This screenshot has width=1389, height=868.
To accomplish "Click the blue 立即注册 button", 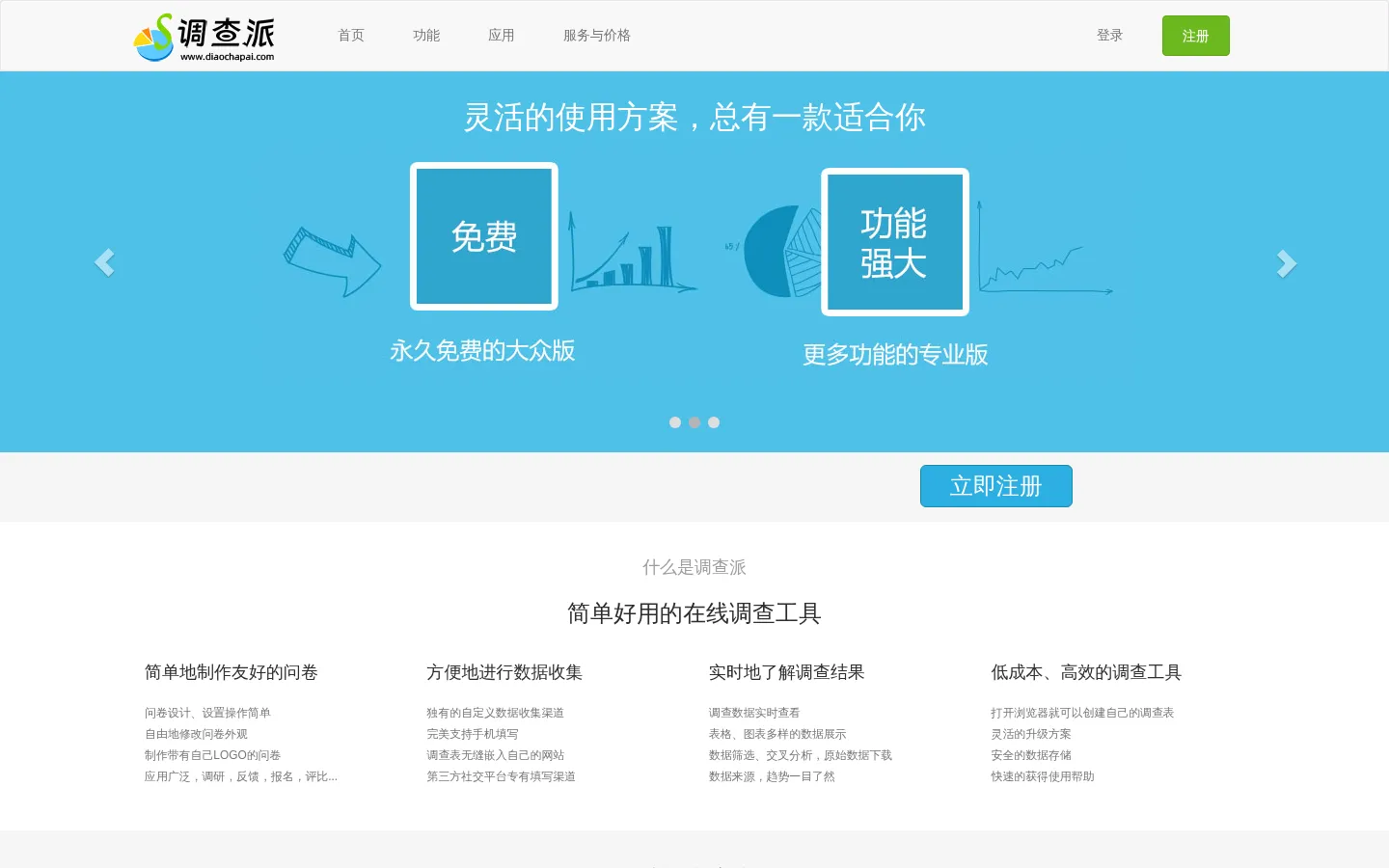I will point(996,486).
